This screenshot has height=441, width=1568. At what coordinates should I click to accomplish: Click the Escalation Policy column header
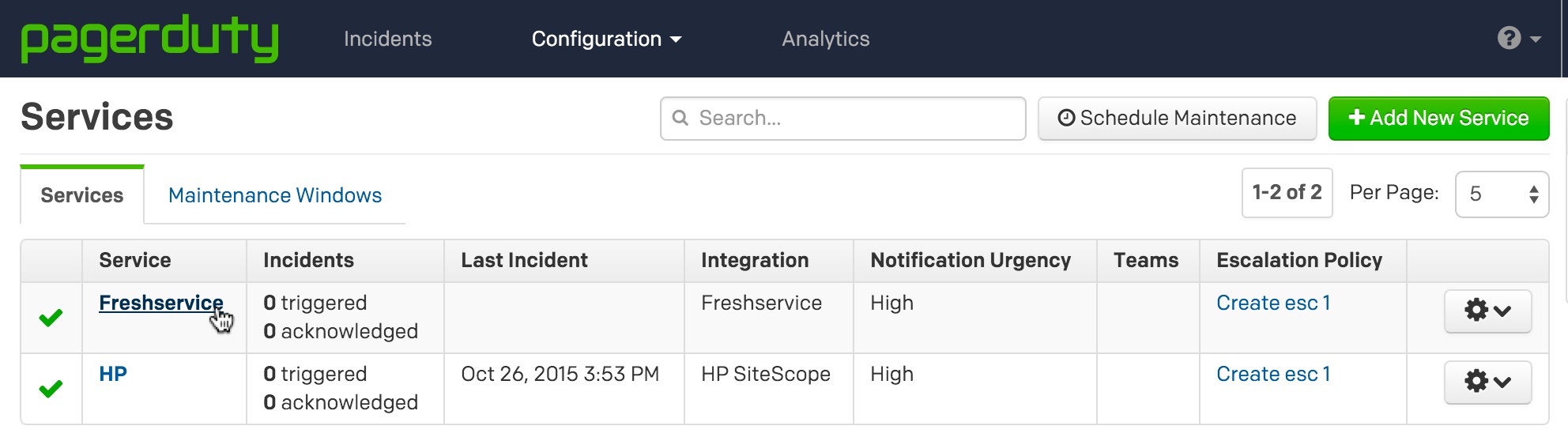1299,260
